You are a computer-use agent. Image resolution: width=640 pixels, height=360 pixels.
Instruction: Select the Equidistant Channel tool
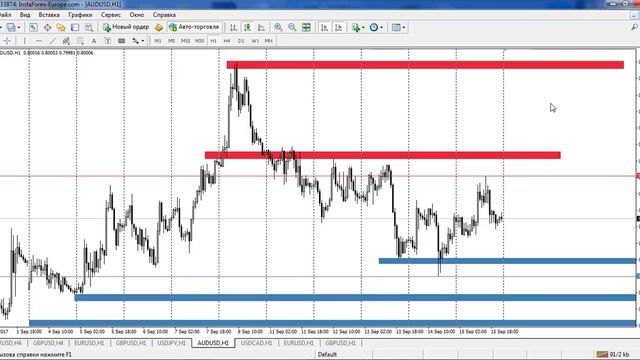[66, 41]
